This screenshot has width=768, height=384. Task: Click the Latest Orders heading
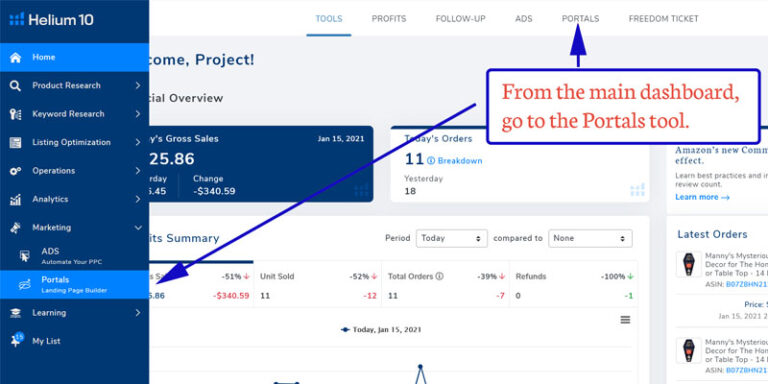tap(712, 235)
